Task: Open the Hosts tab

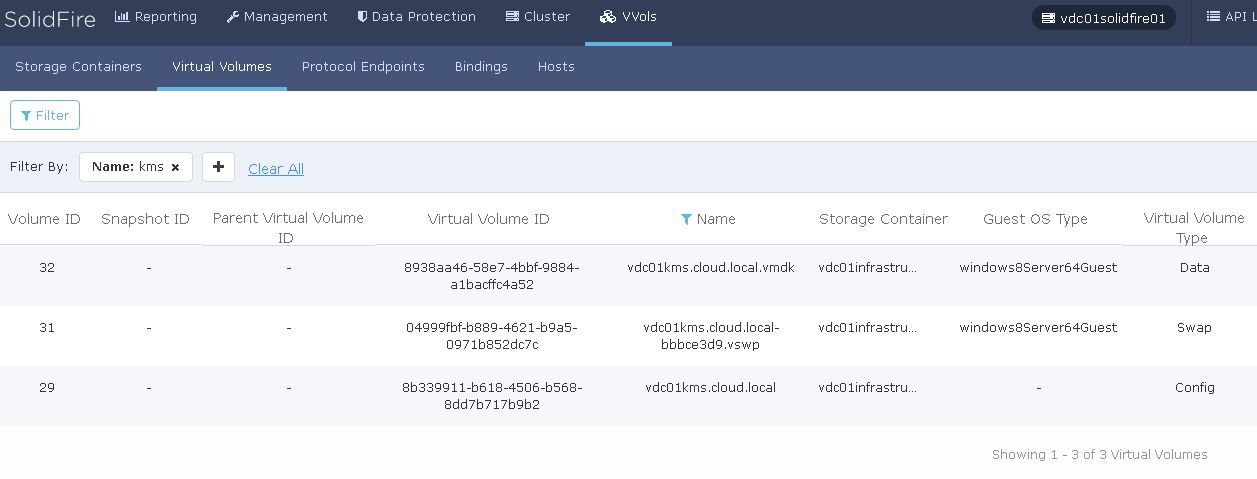Action: tap(556, 67)
